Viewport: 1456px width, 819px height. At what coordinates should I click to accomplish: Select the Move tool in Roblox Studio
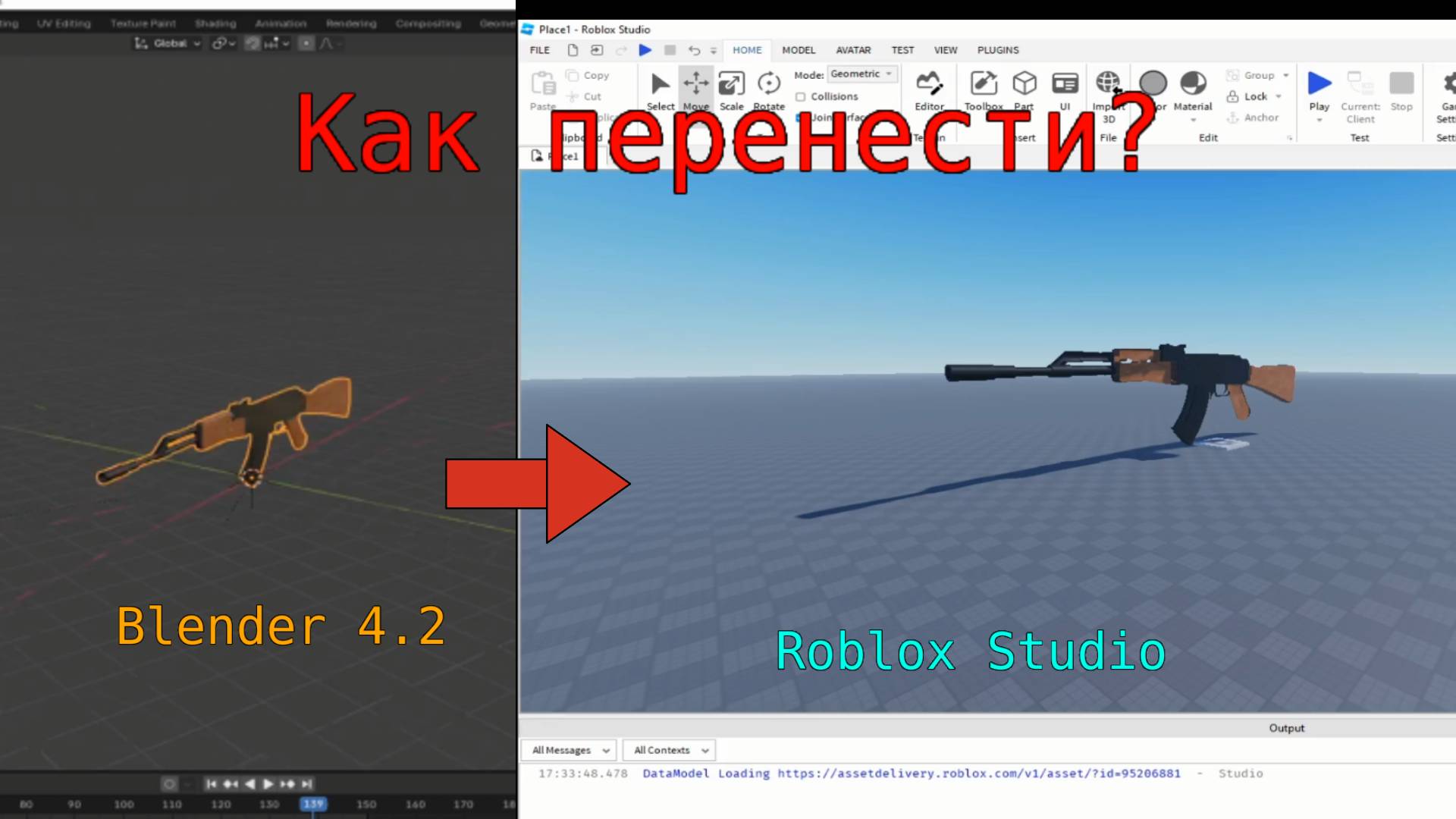pyautogui.click(x=695, y=89)
